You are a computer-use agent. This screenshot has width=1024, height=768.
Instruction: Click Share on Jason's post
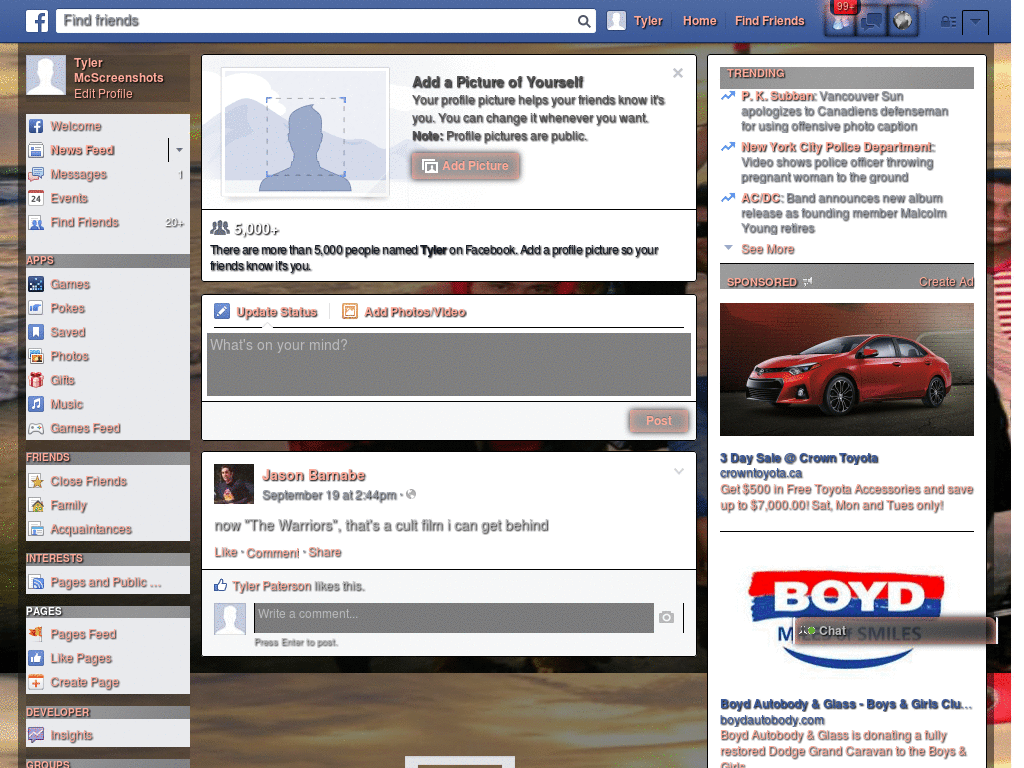(x=325, y=552)
